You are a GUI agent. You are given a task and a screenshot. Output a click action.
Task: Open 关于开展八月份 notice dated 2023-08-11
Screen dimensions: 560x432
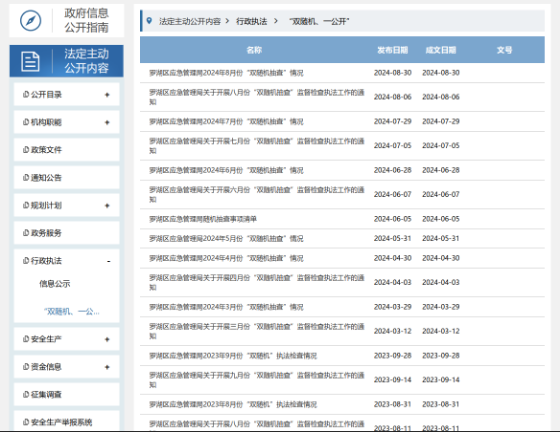pyautogui.click(x=257, y=425)
